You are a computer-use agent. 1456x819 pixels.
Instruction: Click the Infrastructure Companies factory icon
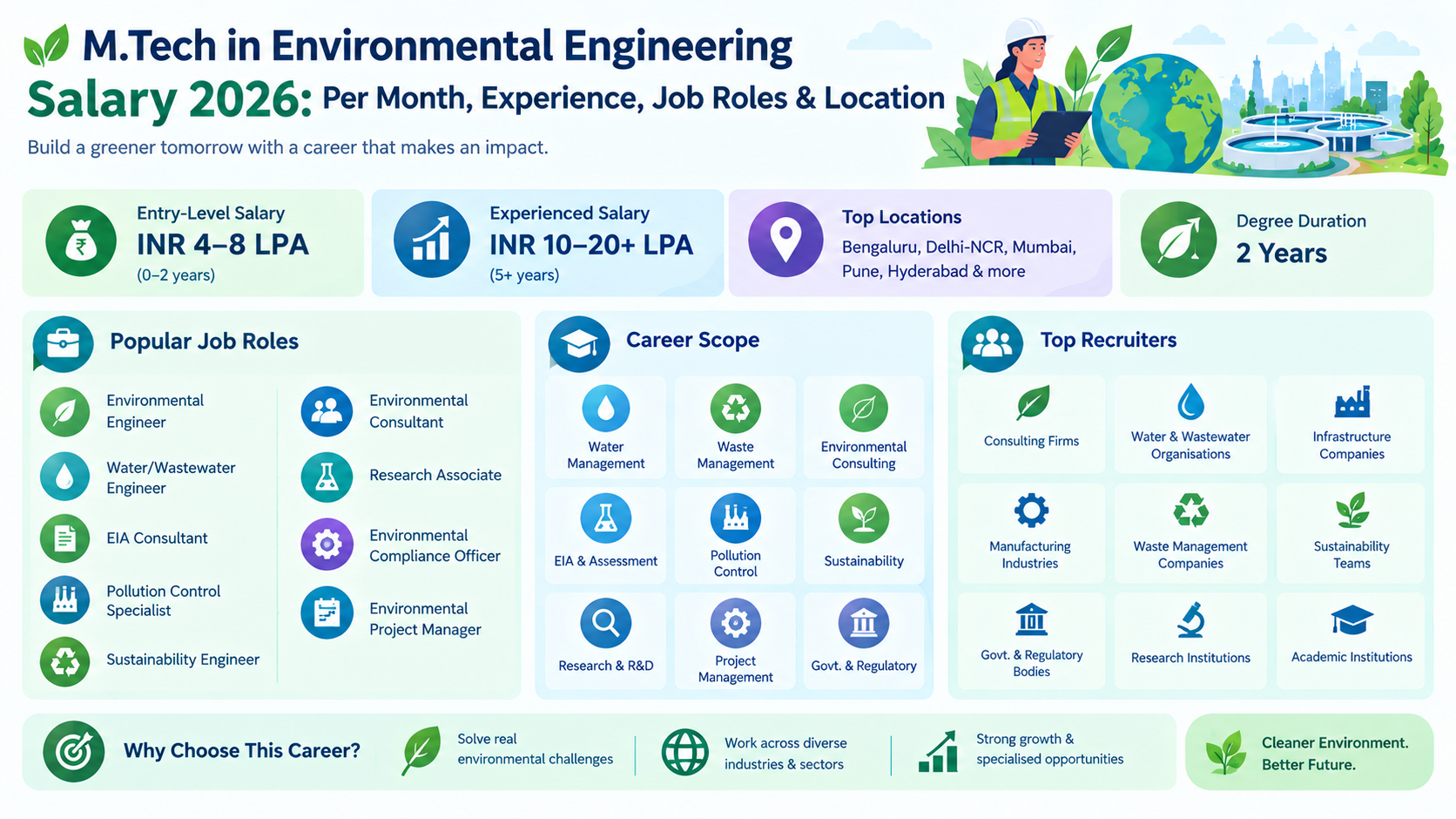click(x=1352, y=403)
